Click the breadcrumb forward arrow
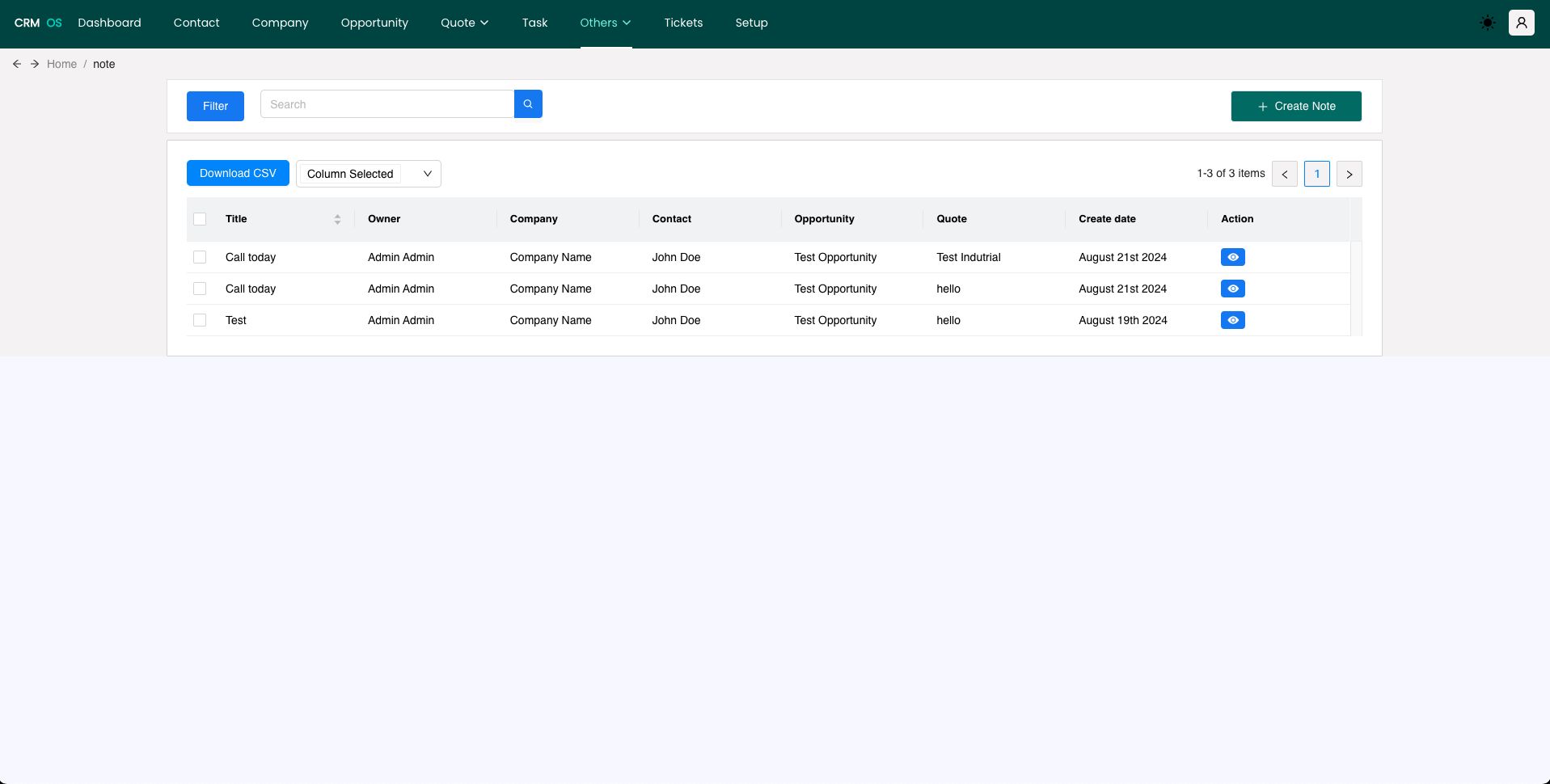 (35, 64)
